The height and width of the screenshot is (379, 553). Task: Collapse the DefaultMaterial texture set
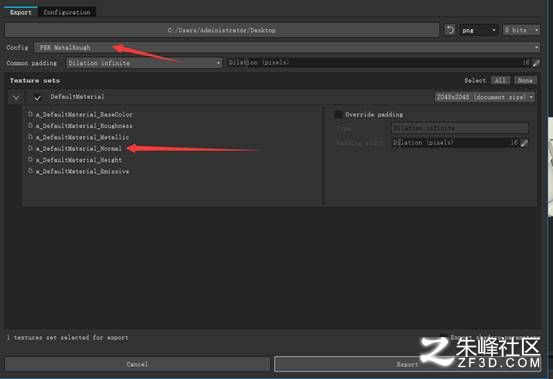[x=16, y=98]
